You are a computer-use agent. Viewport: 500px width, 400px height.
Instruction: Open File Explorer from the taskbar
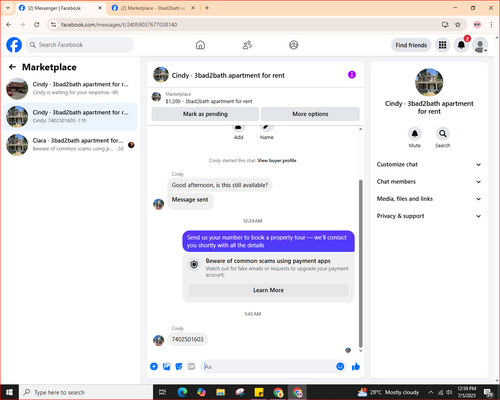tap(220, 392)
